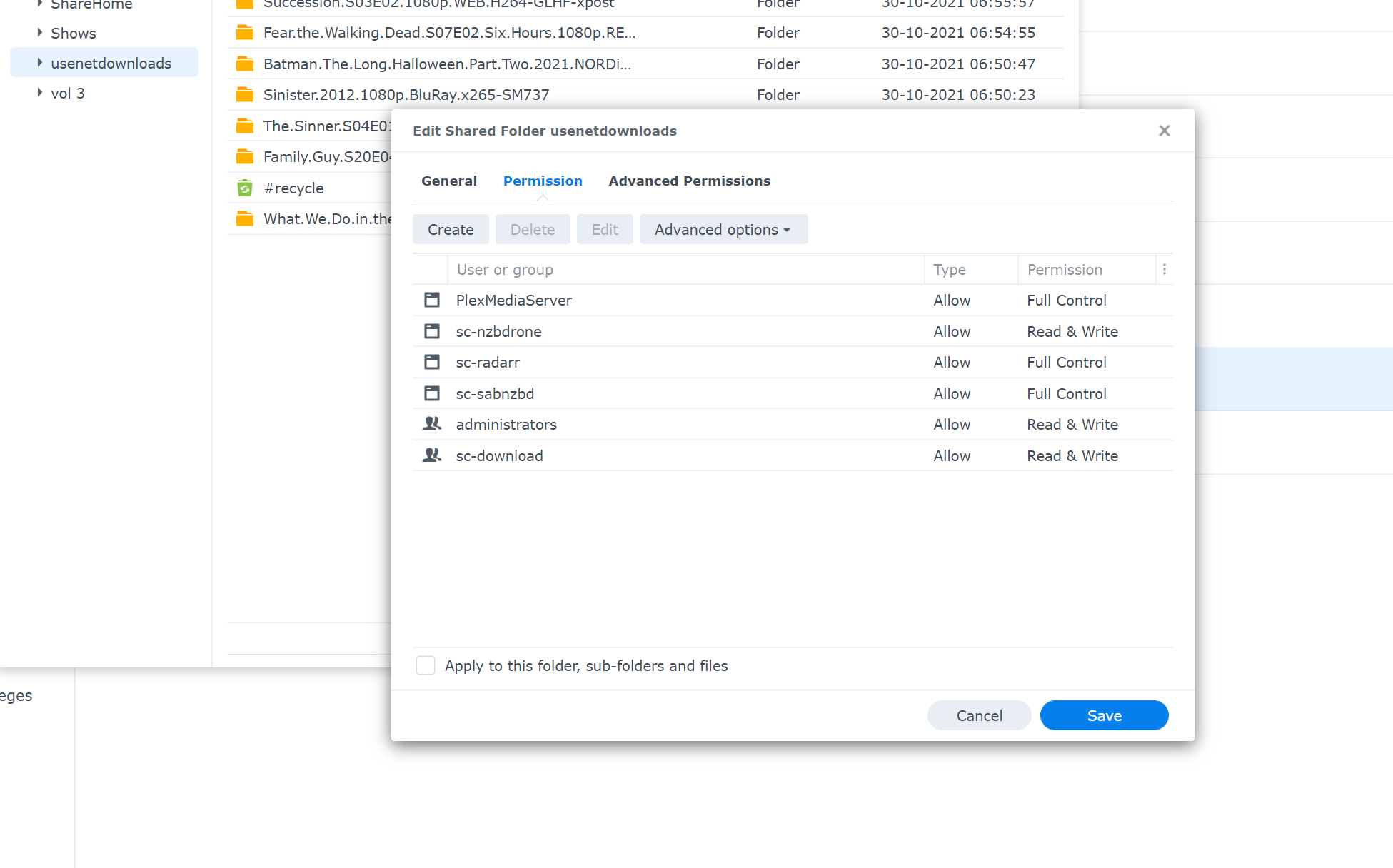The height and width of the screenshot is (868, 1393).
Task: Switch to the General tab
Action: [x=449, y=181]
